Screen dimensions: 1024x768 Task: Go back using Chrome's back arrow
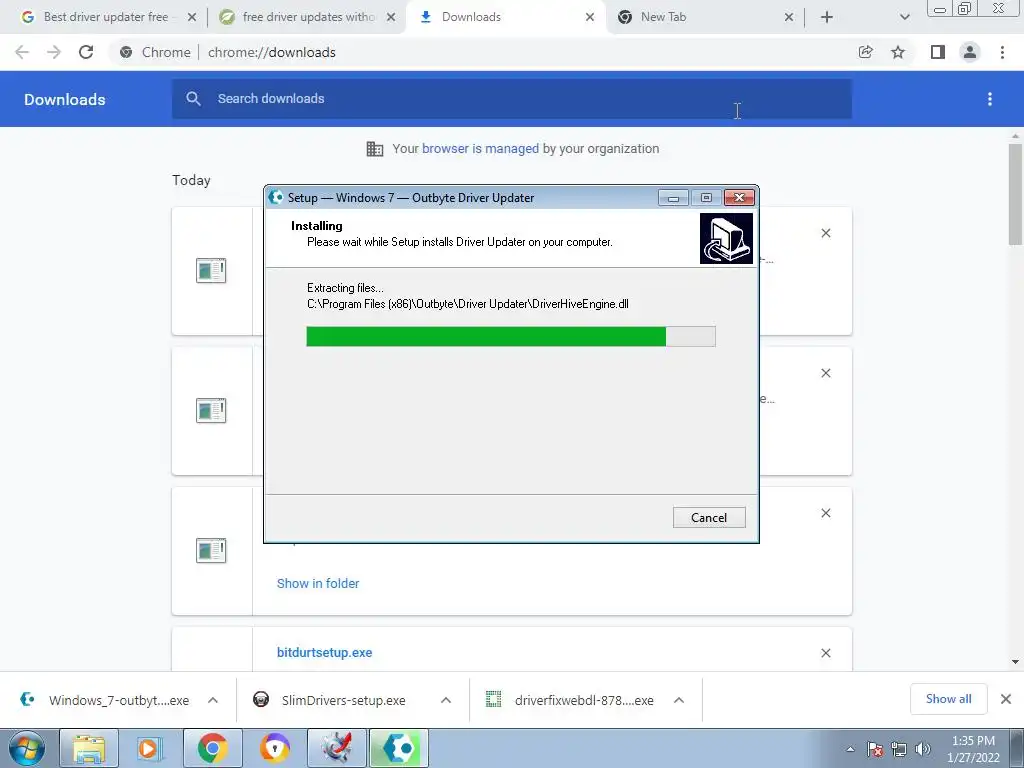click(22, 52)
